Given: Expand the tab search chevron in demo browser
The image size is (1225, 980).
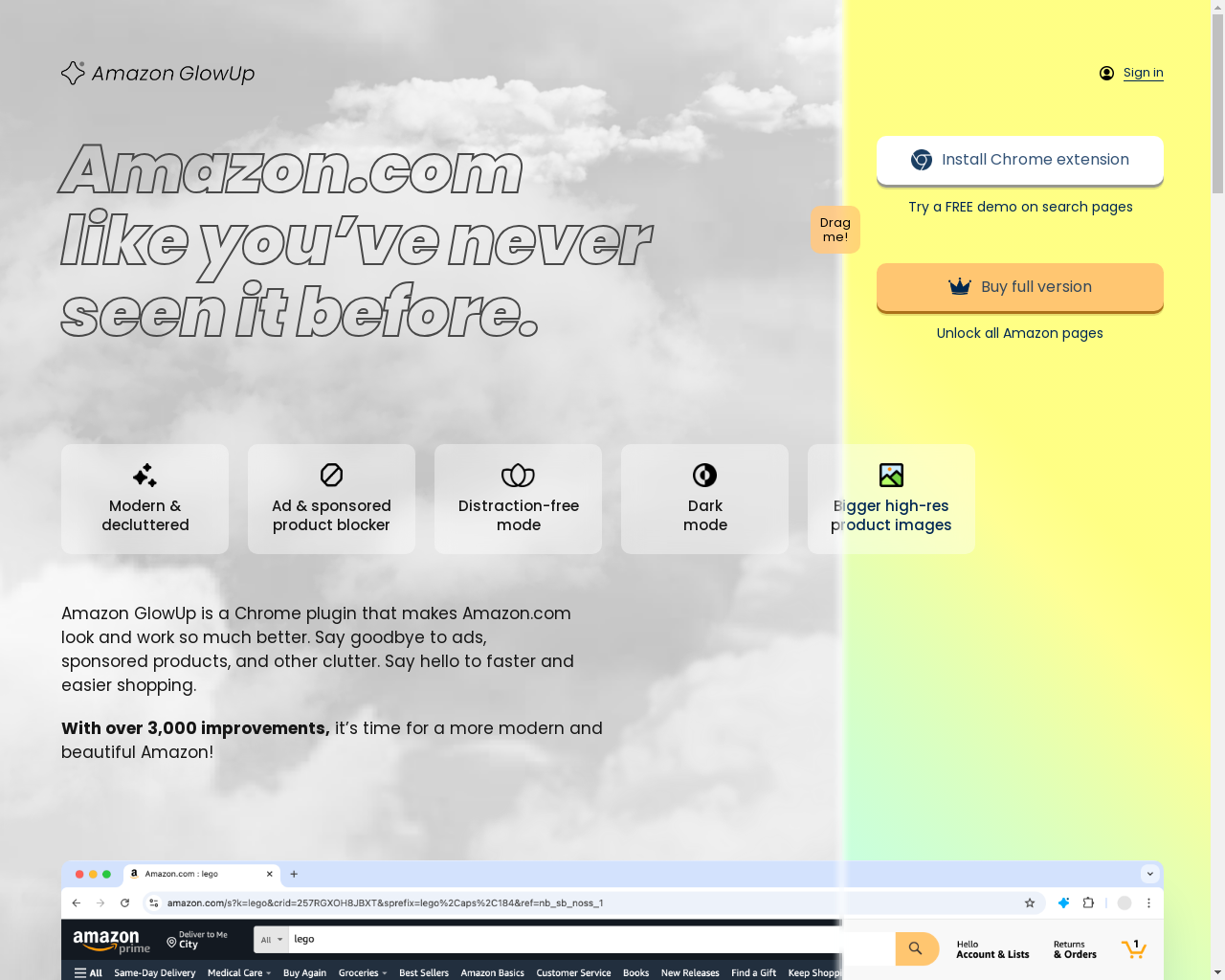Looking at the screenshot, I should (x=1150, y=874).
